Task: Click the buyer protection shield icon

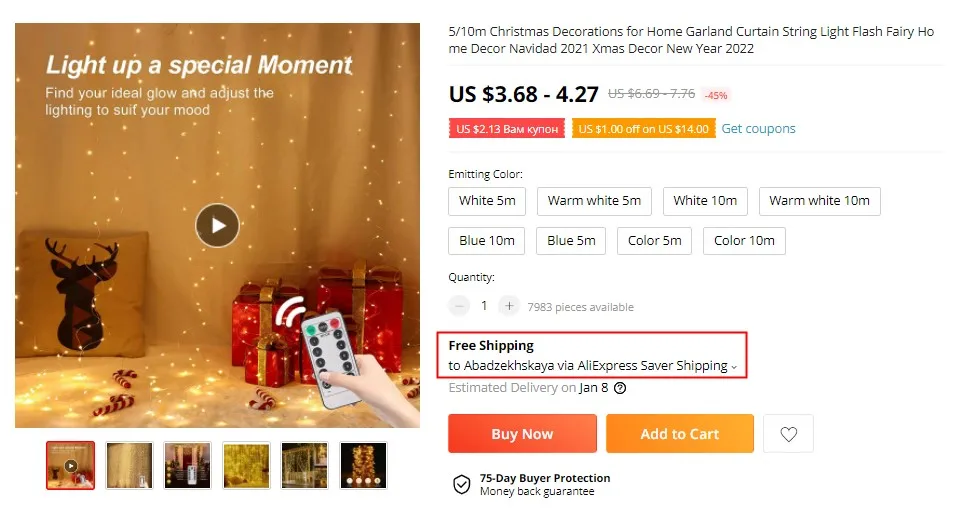Action: 462,485
